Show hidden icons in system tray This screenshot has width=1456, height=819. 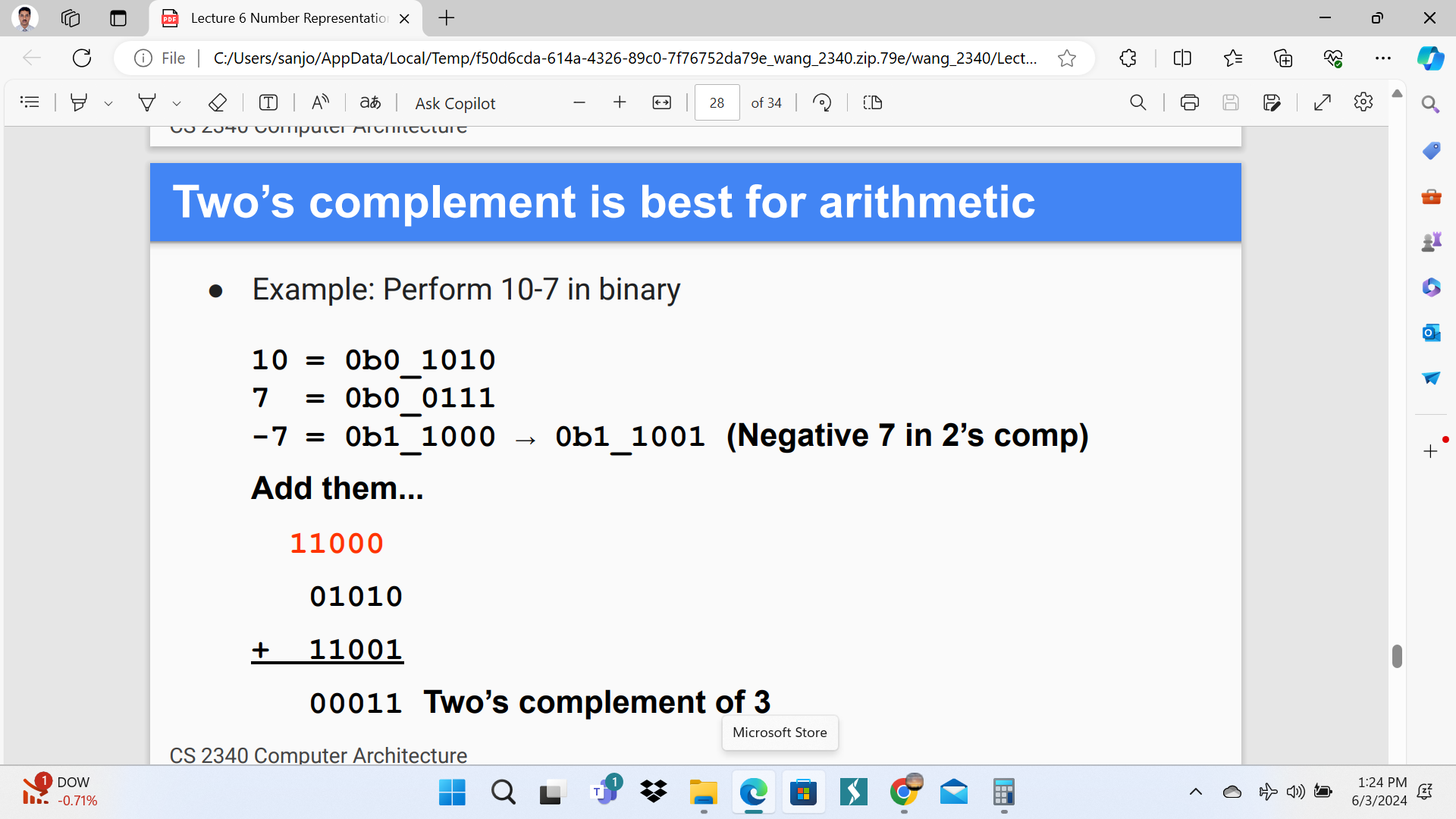tap(1196, 792)
